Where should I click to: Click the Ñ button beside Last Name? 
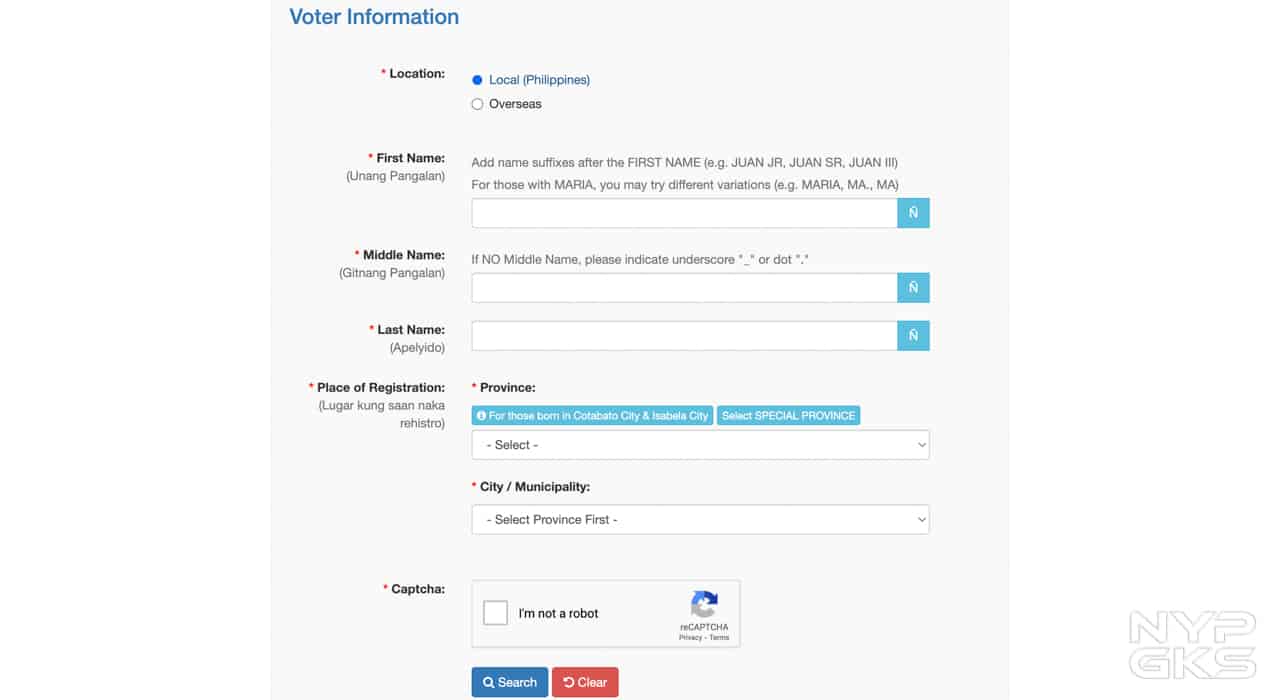tap(913, 336)
